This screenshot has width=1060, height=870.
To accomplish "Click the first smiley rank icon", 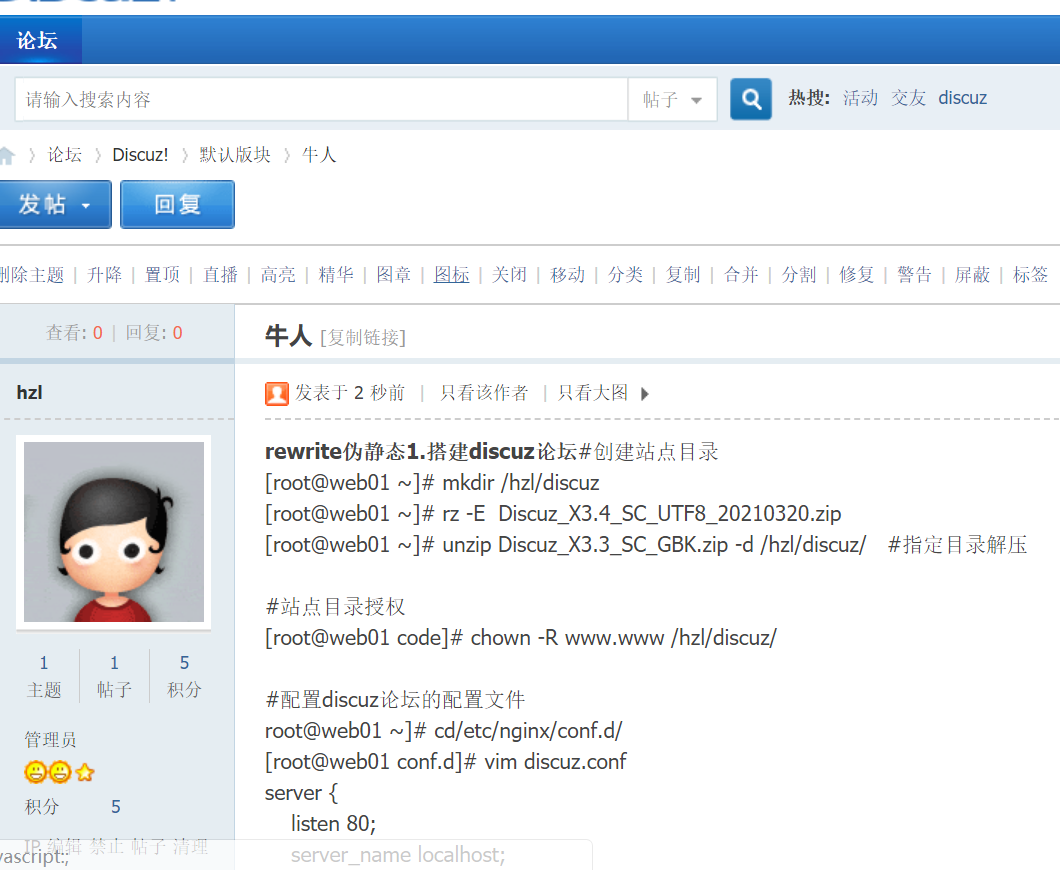I will point(35,772).
